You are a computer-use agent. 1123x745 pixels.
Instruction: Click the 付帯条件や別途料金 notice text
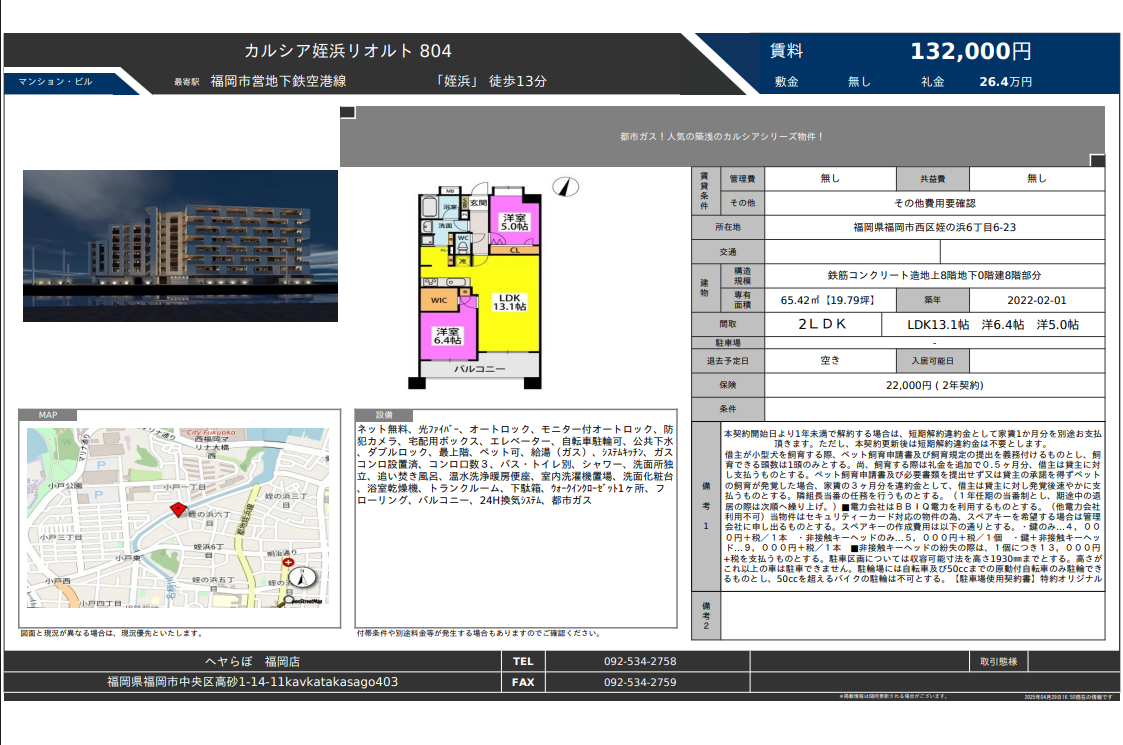(478, 633)
